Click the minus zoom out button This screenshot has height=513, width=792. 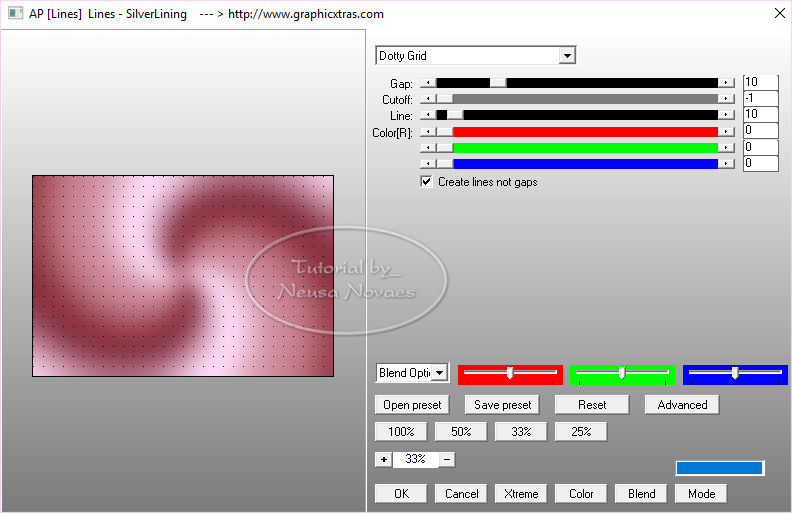(x=447, y=459)
